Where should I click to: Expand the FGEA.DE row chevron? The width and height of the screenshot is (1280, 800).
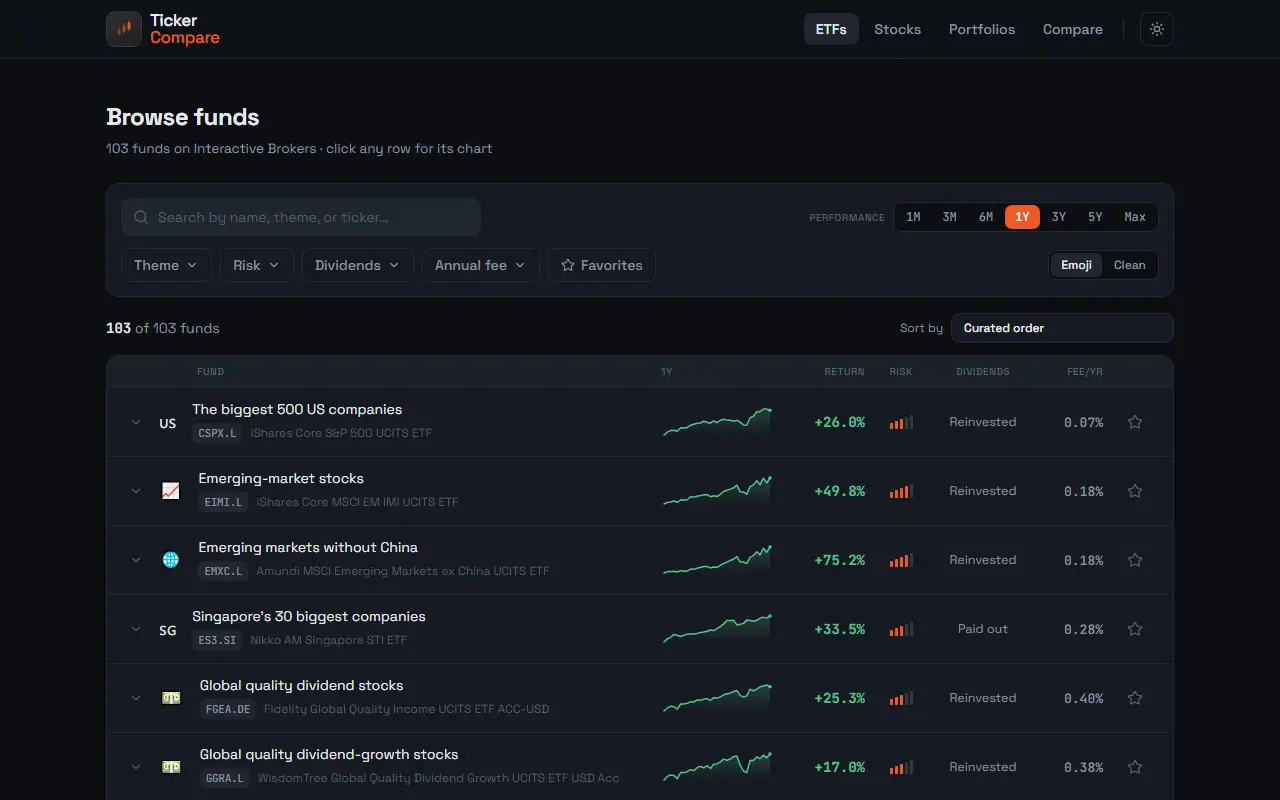pyautogui.click(x=136, y=698)
